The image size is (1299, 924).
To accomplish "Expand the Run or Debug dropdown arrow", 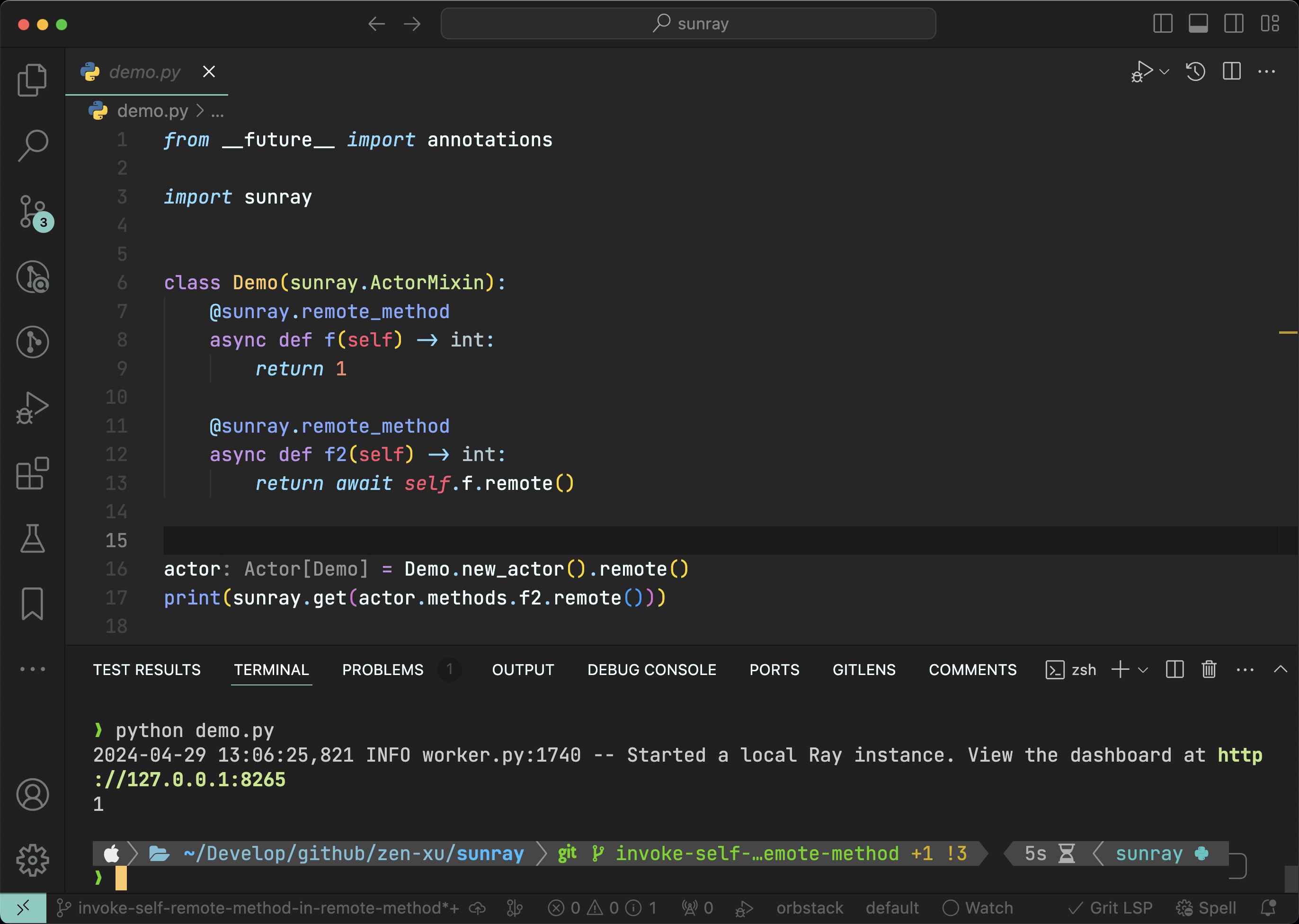I will 1164,71.
